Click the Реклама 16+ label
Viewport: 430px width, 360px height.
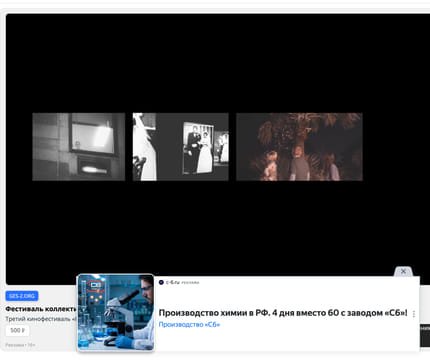click(20, 345)
